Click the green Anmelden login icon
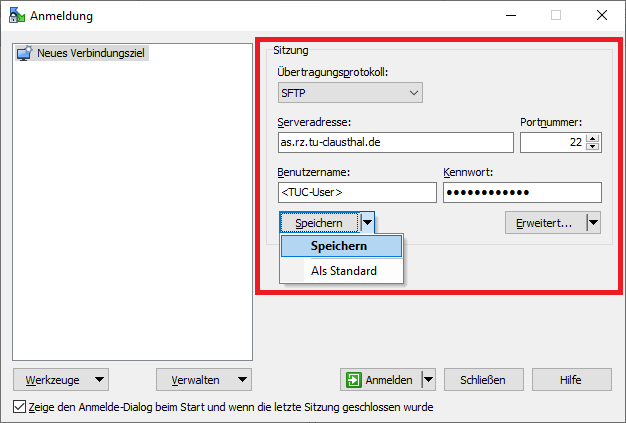 click(353, 380)
